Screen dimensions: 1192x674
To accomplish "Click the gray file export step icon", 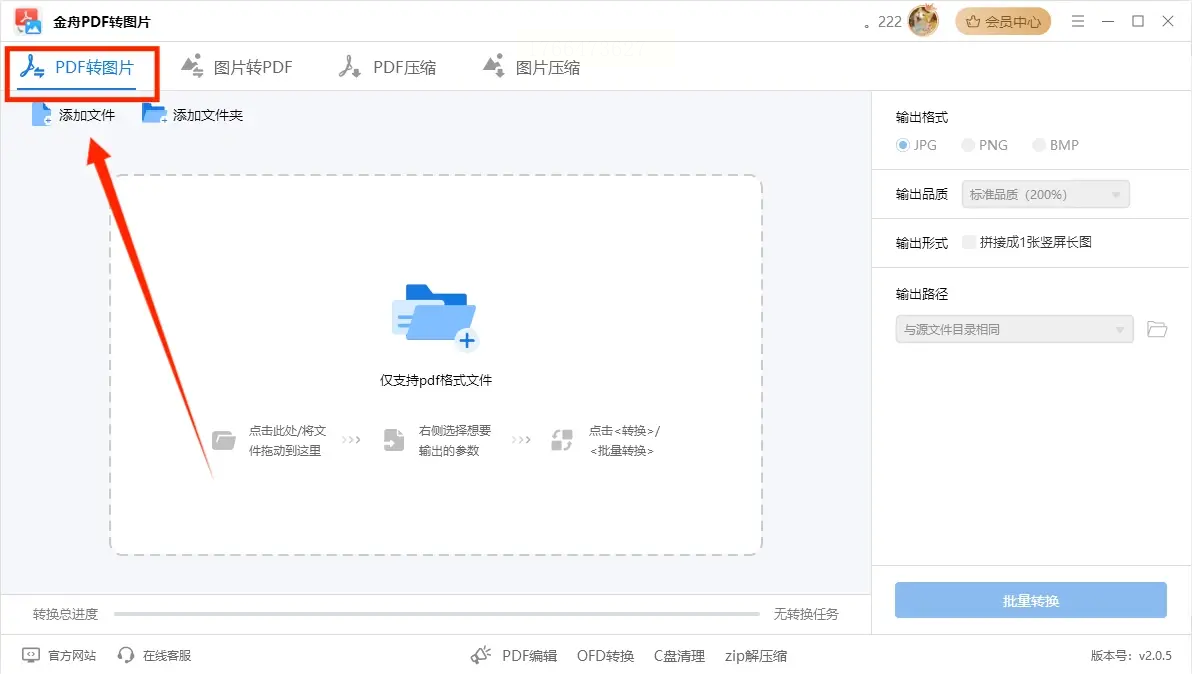I will coord(394,440).
